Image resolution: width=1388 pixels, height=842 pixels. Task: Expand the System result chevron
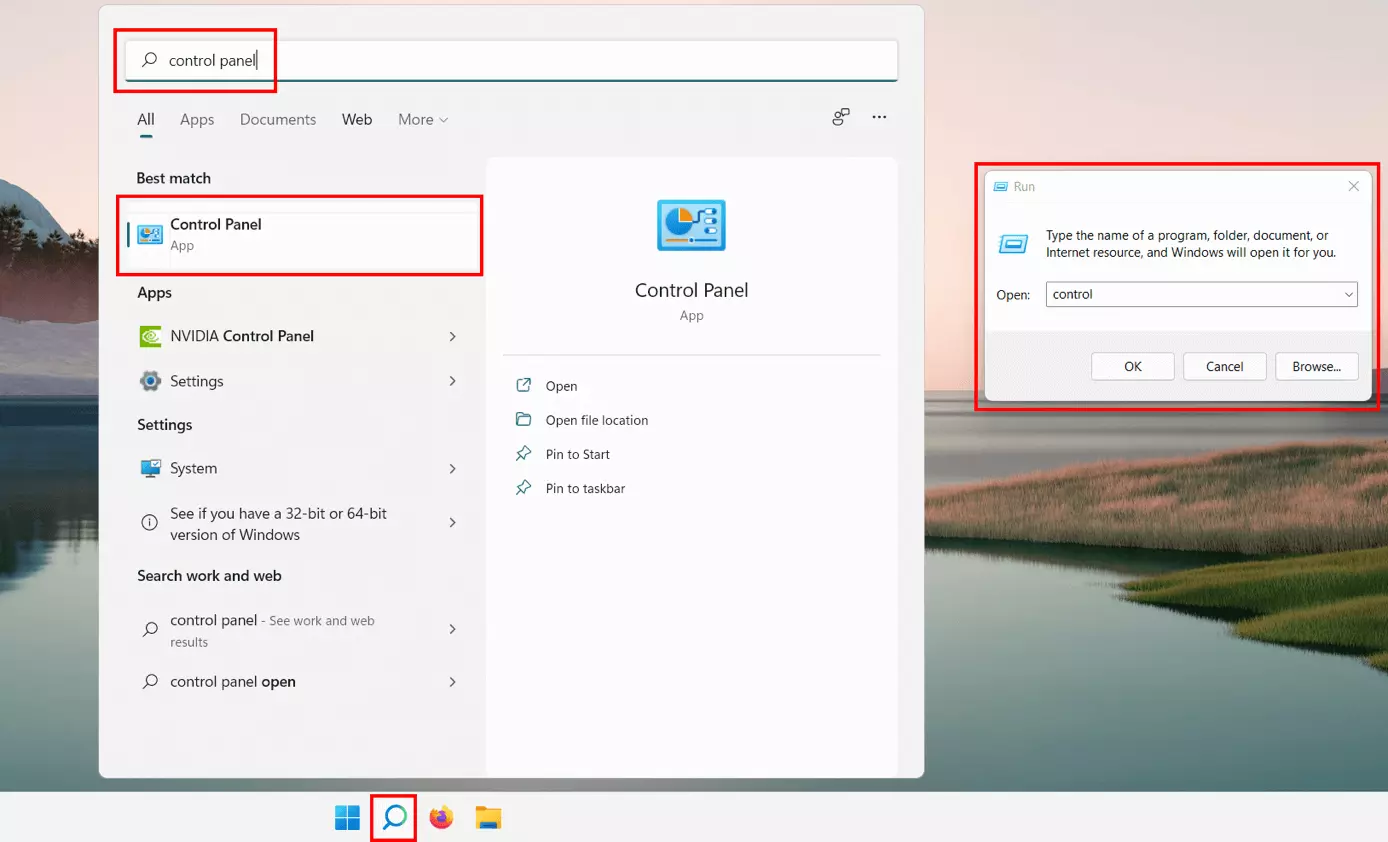(x=452, y=468)
